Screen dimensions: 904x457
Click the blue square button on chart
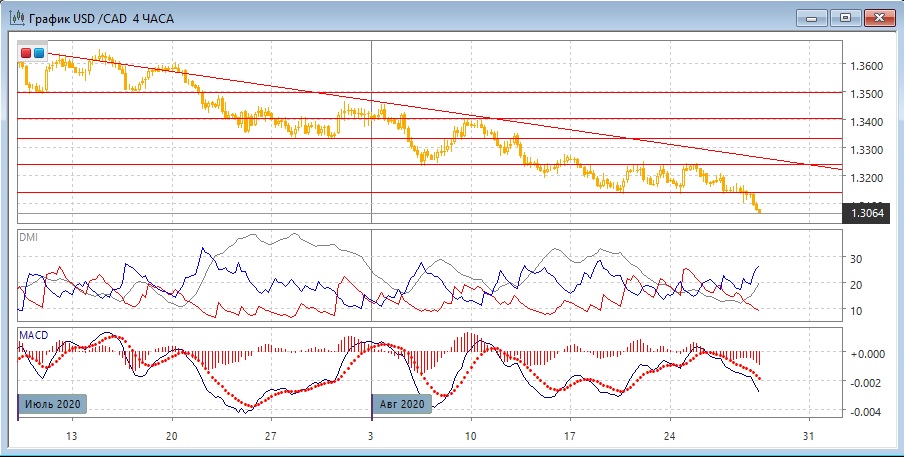(x=39, y=52)
